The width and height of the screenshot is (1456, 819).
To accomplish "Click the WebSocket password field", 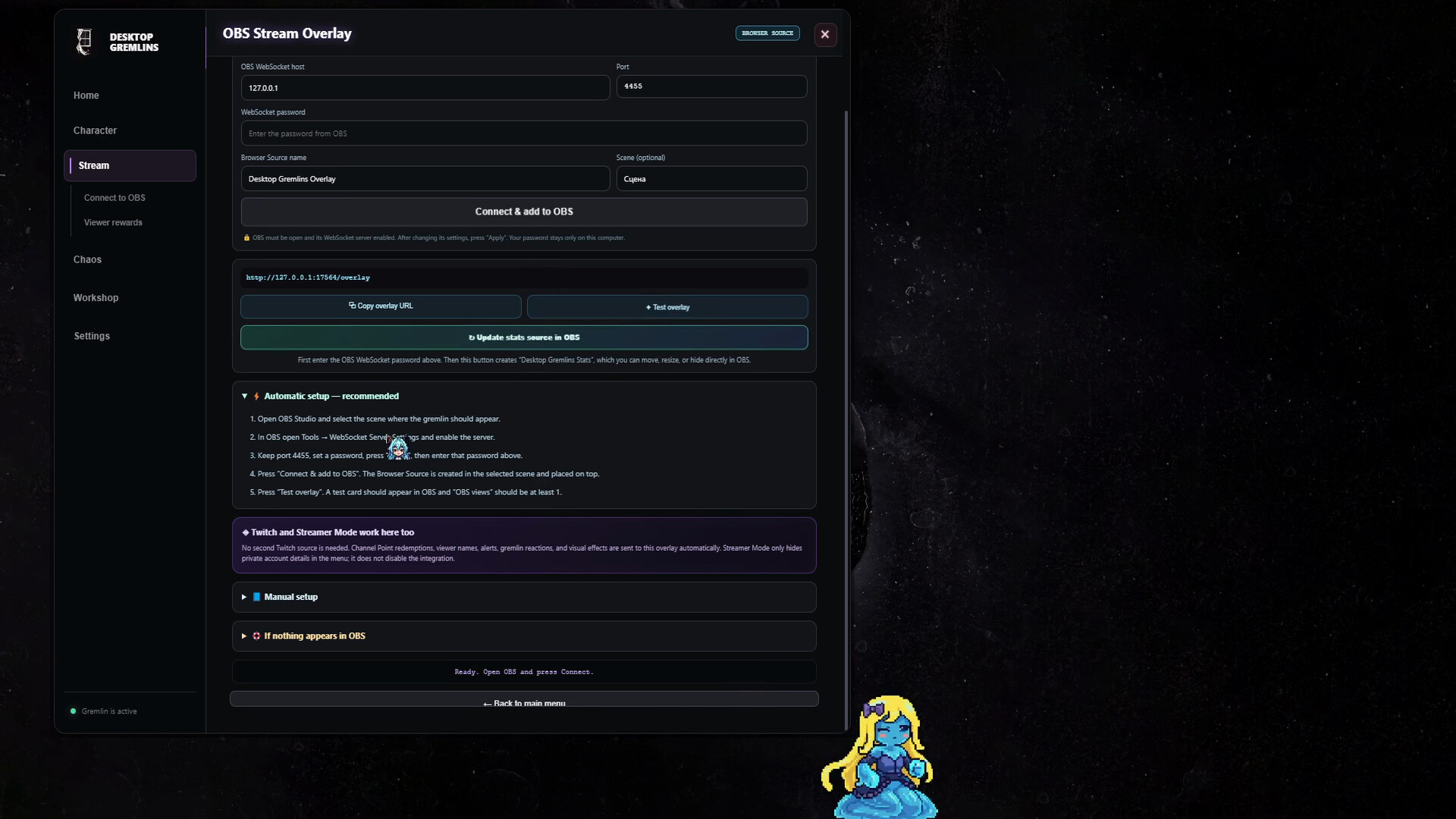I will (x=524, y=133).
